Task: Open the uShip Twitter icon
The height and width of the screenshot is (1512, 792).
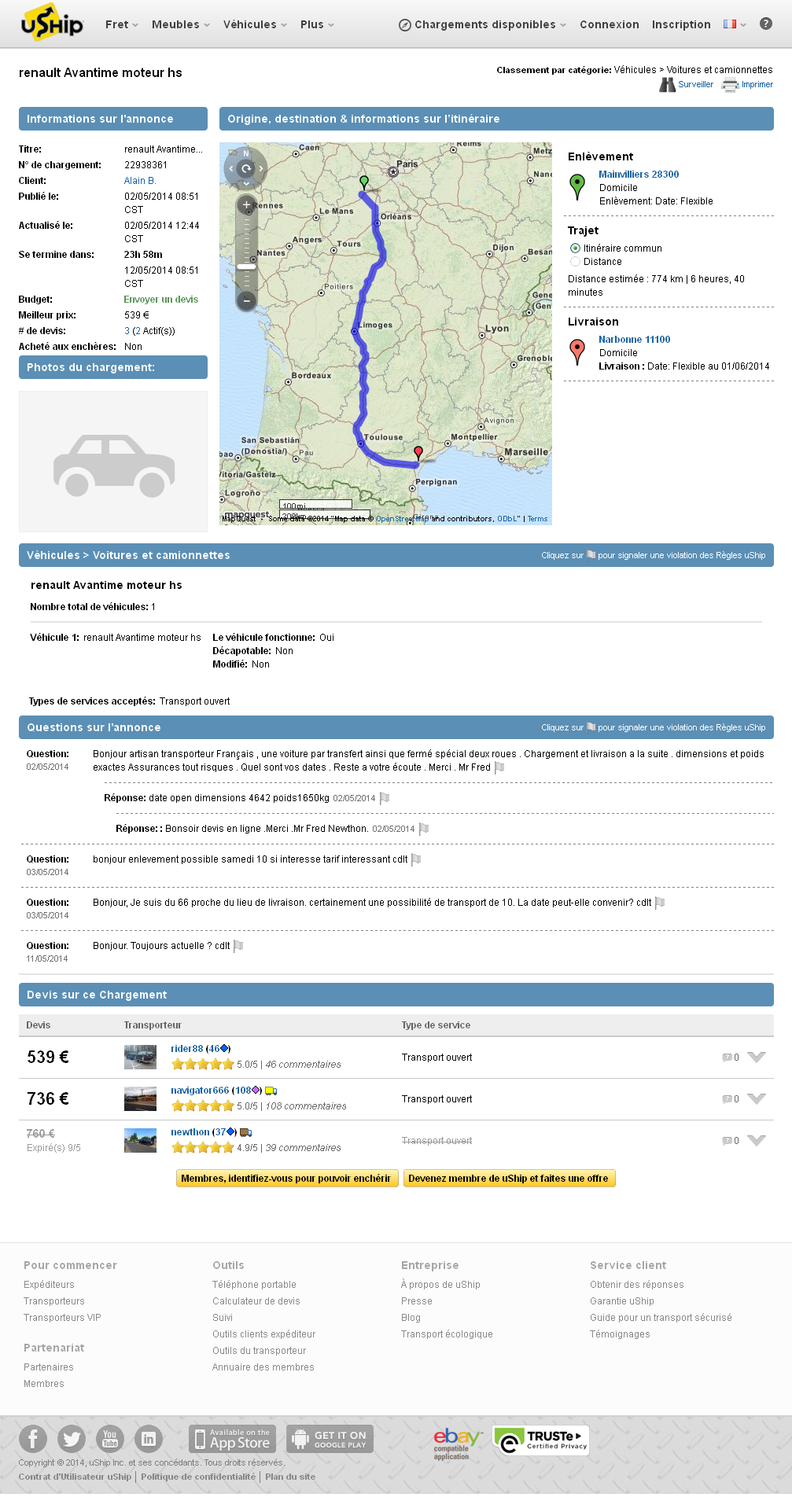Action: tap(72, 1439)
